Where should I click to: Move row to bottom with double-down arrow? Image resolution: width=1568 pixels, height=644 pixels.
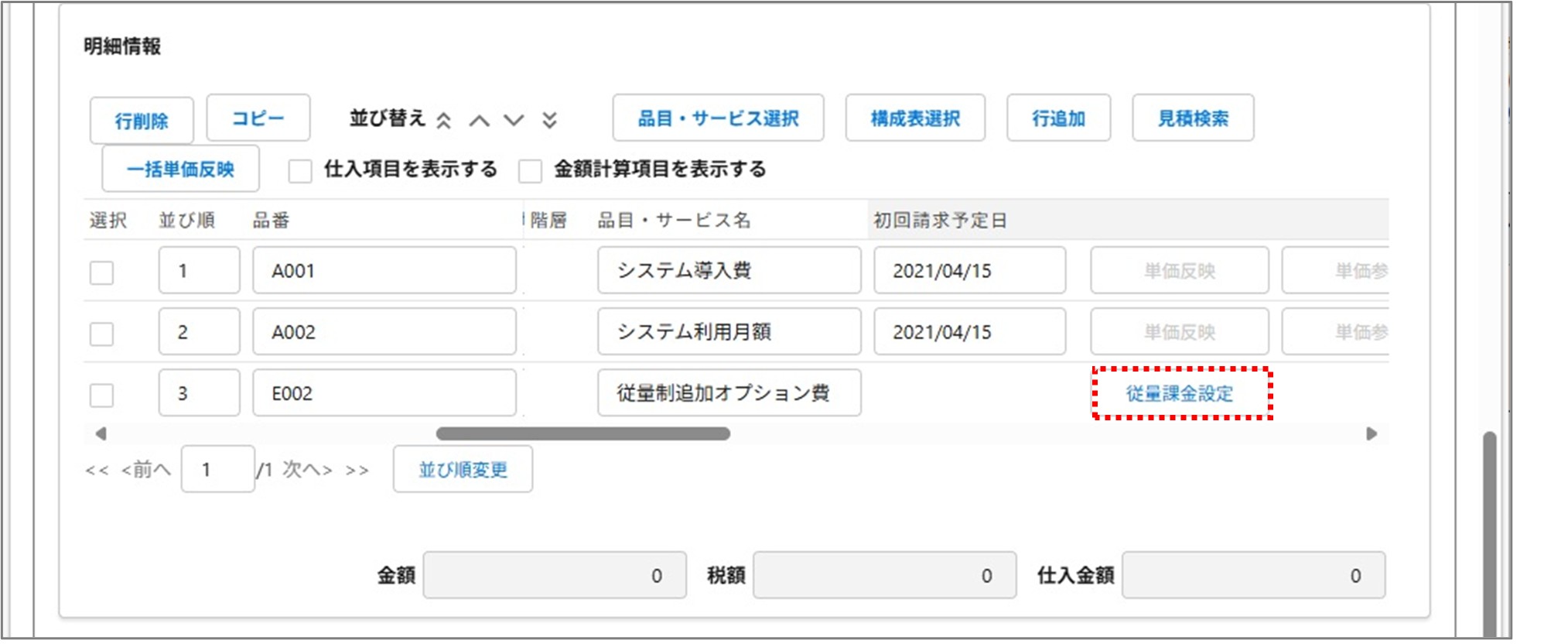coord(549,120)
